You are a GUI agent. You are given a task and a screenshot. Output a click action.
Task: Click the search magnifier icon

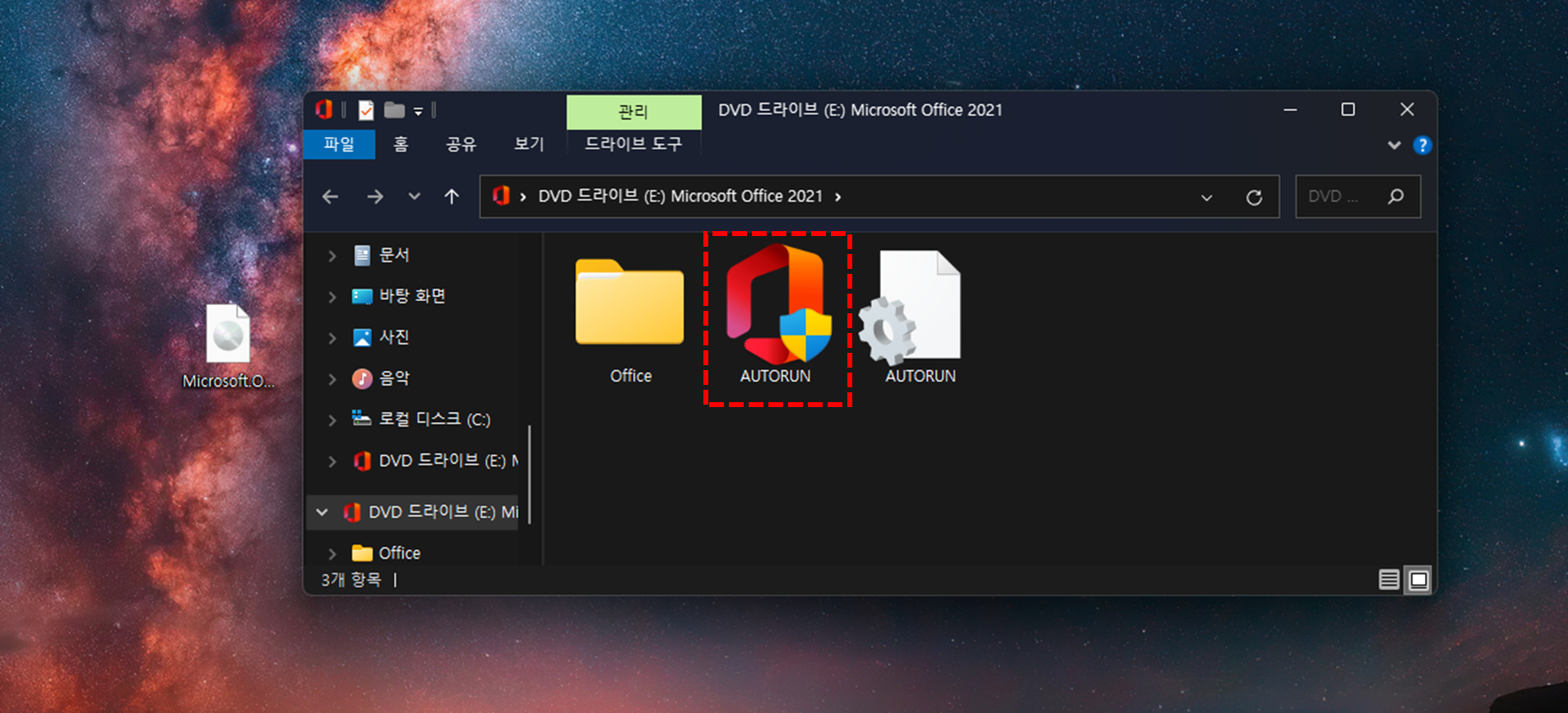1395,197
